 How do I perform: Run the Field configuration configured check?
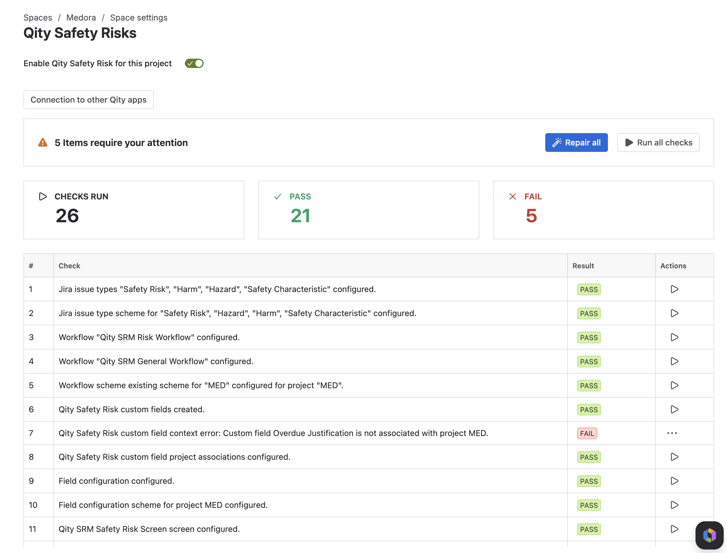click(674, 481)
